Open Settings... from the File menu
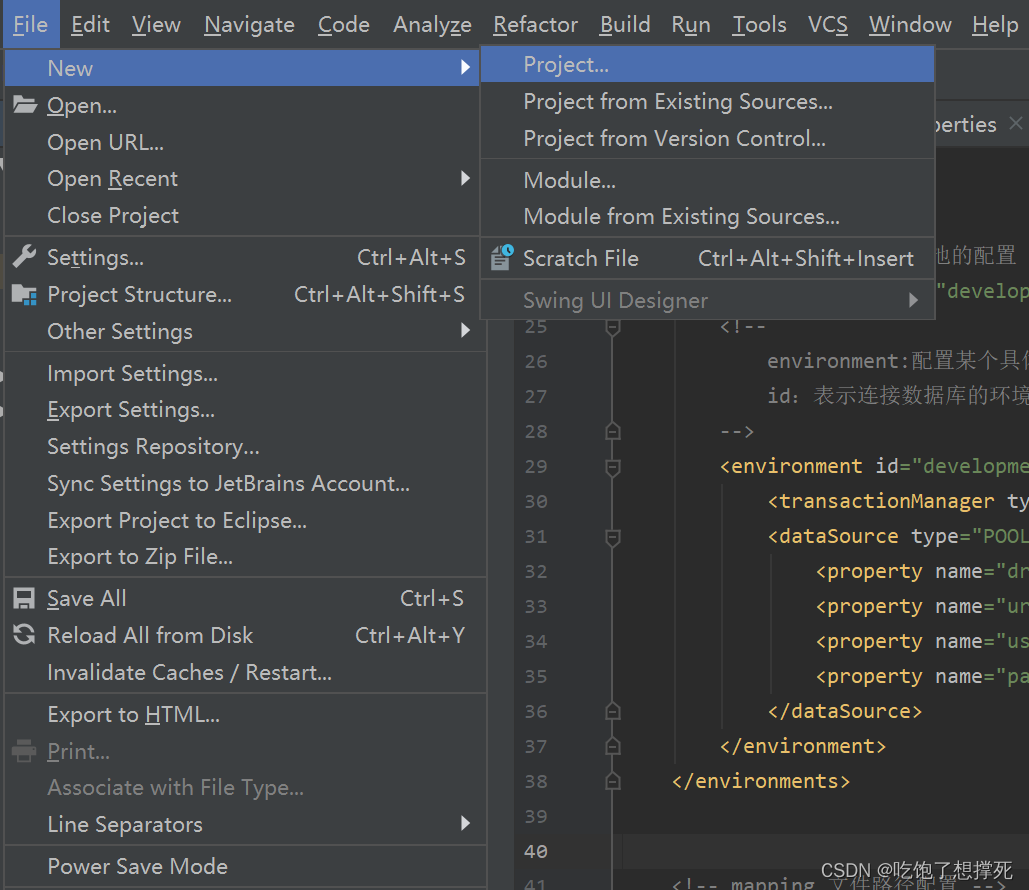 [242, 257]
